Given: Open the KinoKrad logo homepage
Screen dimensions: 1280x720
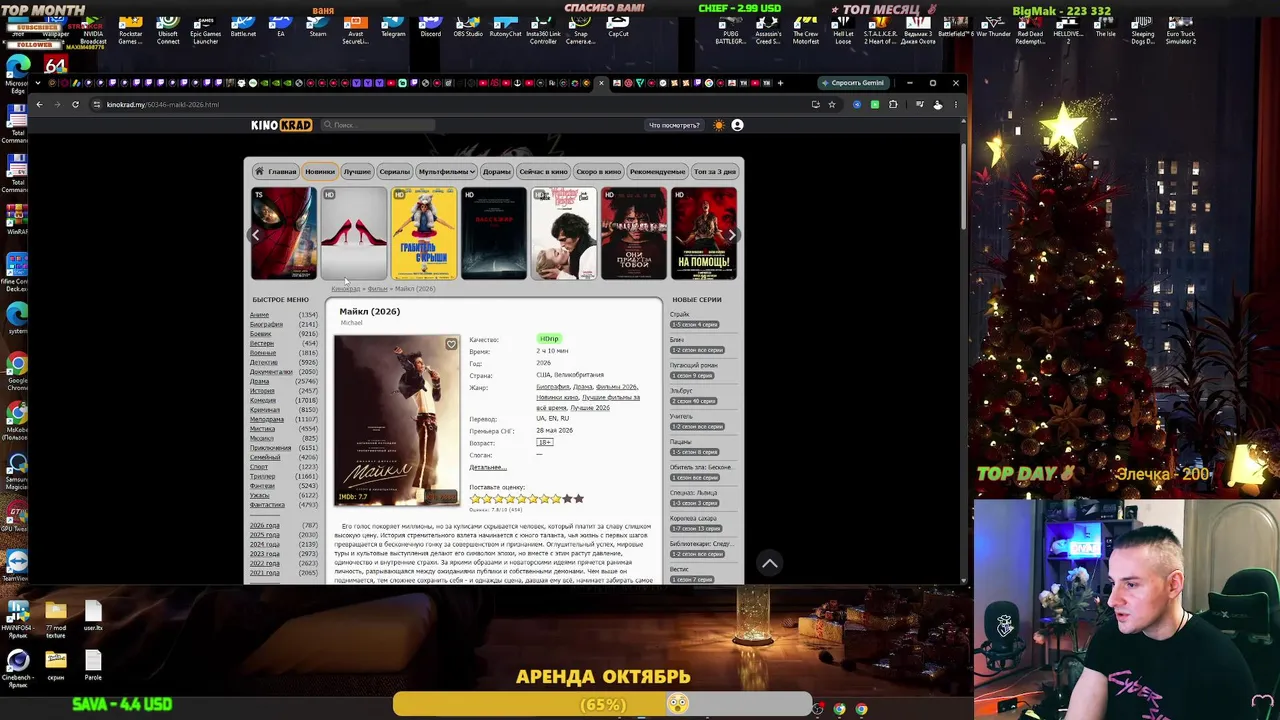Looking at the screenshot, I should point(281,125).
